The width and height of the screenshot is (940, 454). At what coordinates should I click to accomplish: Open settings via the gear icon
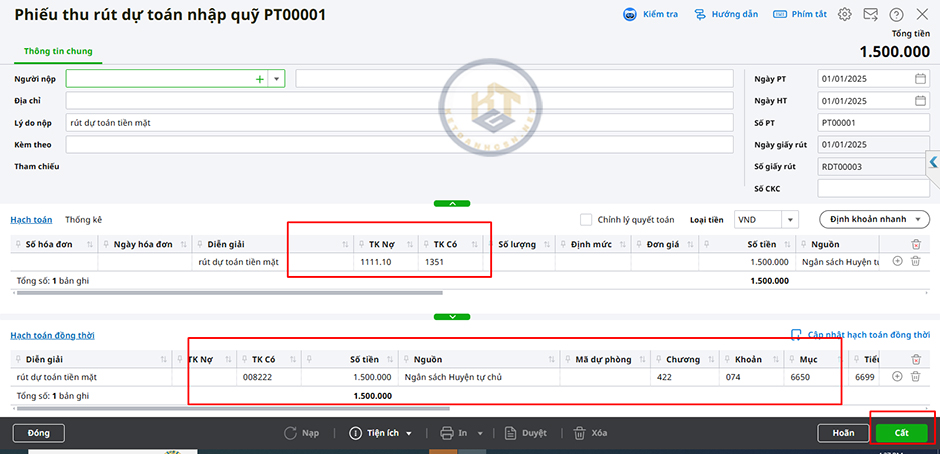[x=845, y=15]
